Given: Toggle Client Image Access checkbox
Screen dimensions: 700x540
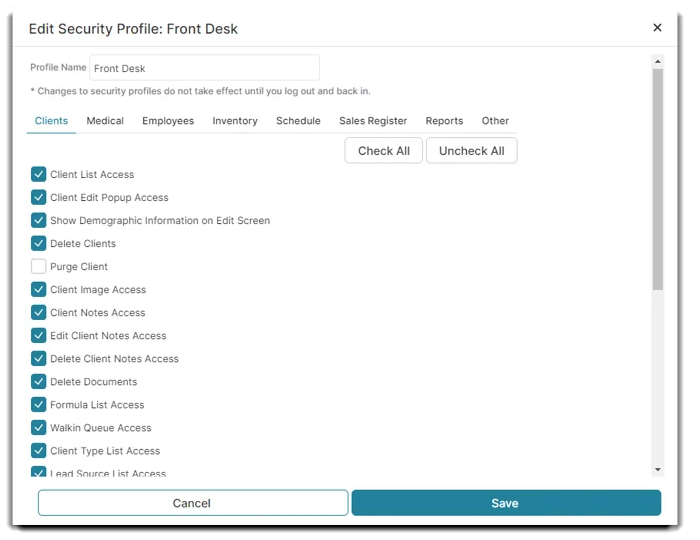Looking at the screenshot, I should click(x=39, y=290).
